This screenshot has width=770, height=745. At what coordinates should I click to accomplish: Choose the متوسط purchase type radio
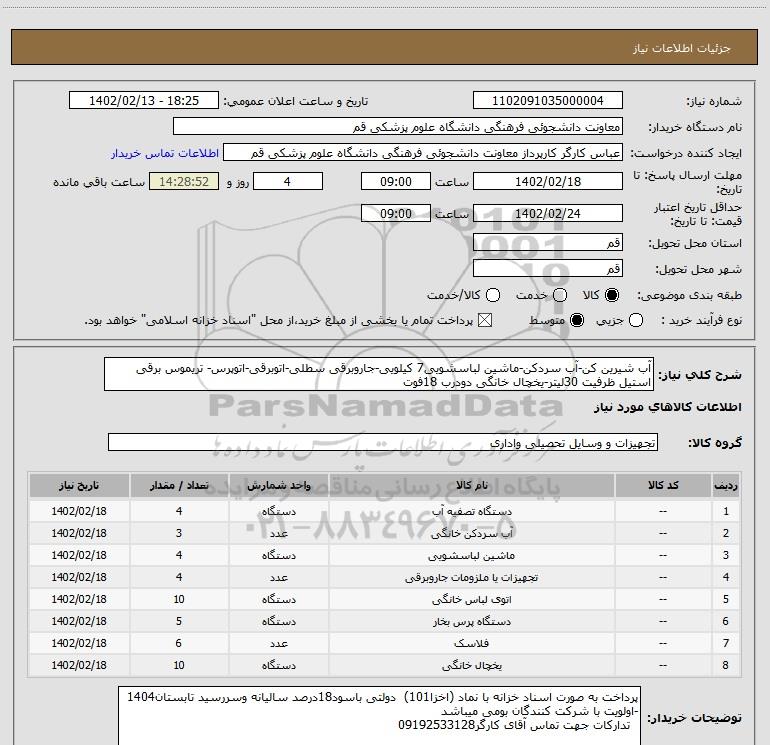[577, 320]
